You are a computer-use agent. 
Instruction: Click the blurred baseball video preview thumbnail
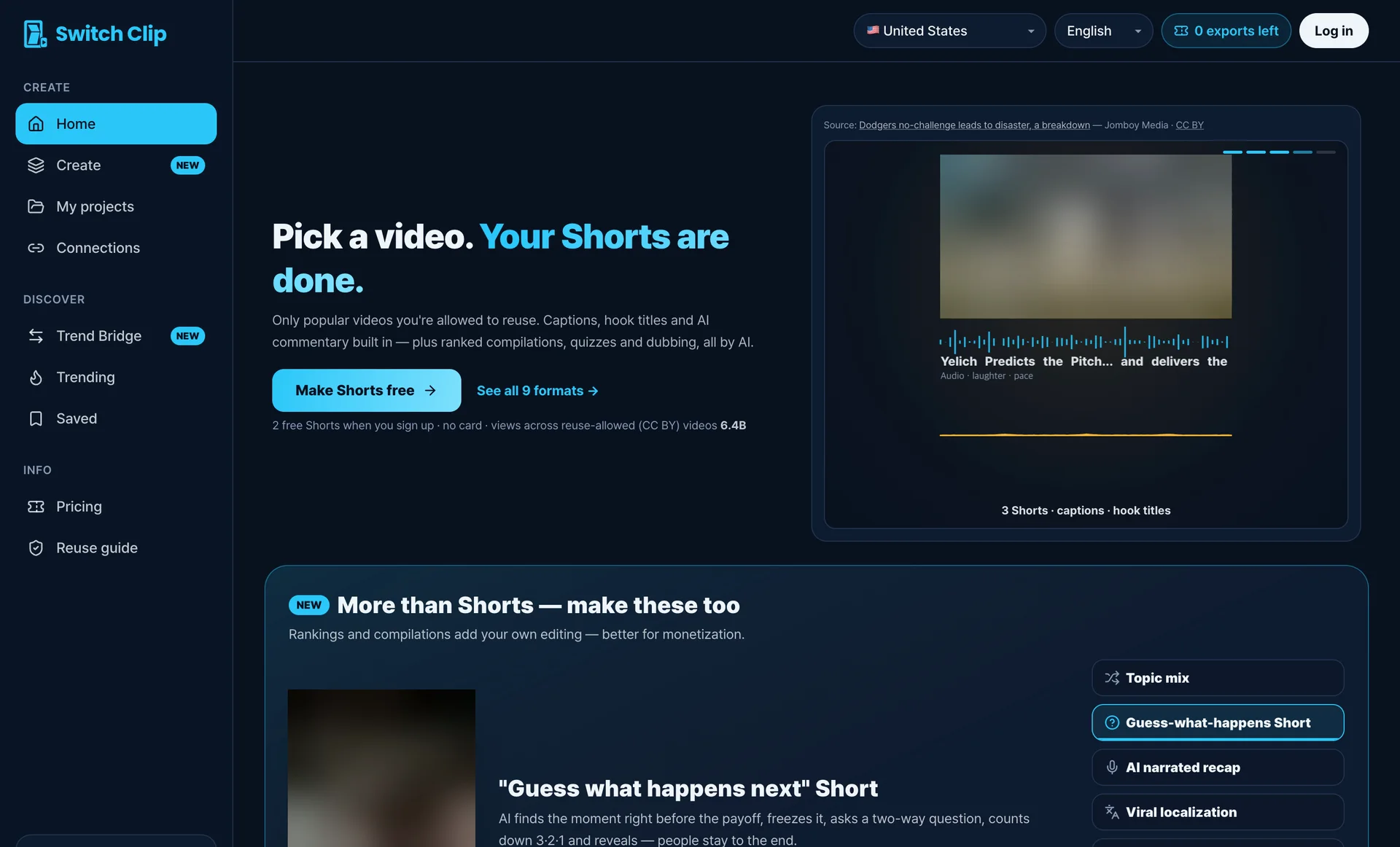click(x=1085, y=236)
